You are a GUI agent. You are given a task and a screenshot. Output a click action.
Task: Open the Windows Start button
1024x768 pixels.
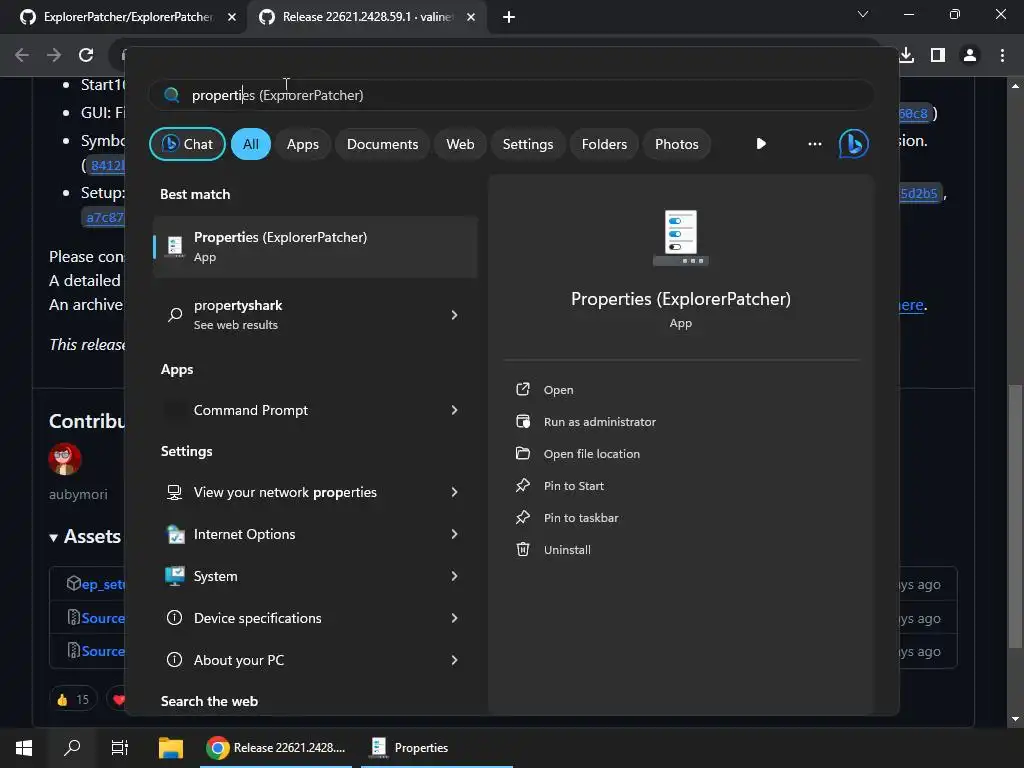24,748
